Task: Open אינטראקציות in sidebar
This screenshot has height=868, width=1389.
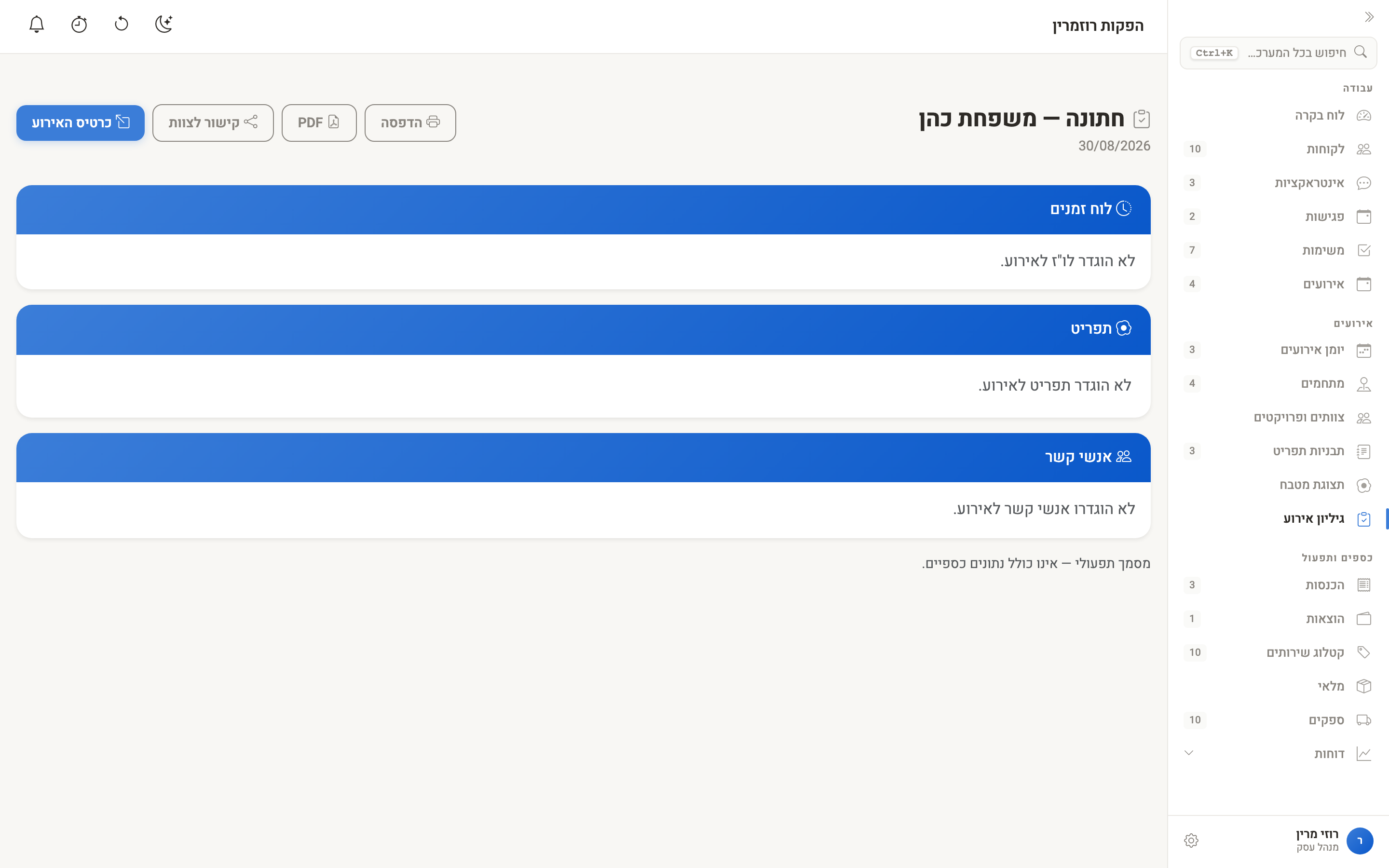Action: pyautogui.click(x=1278, y=183)
